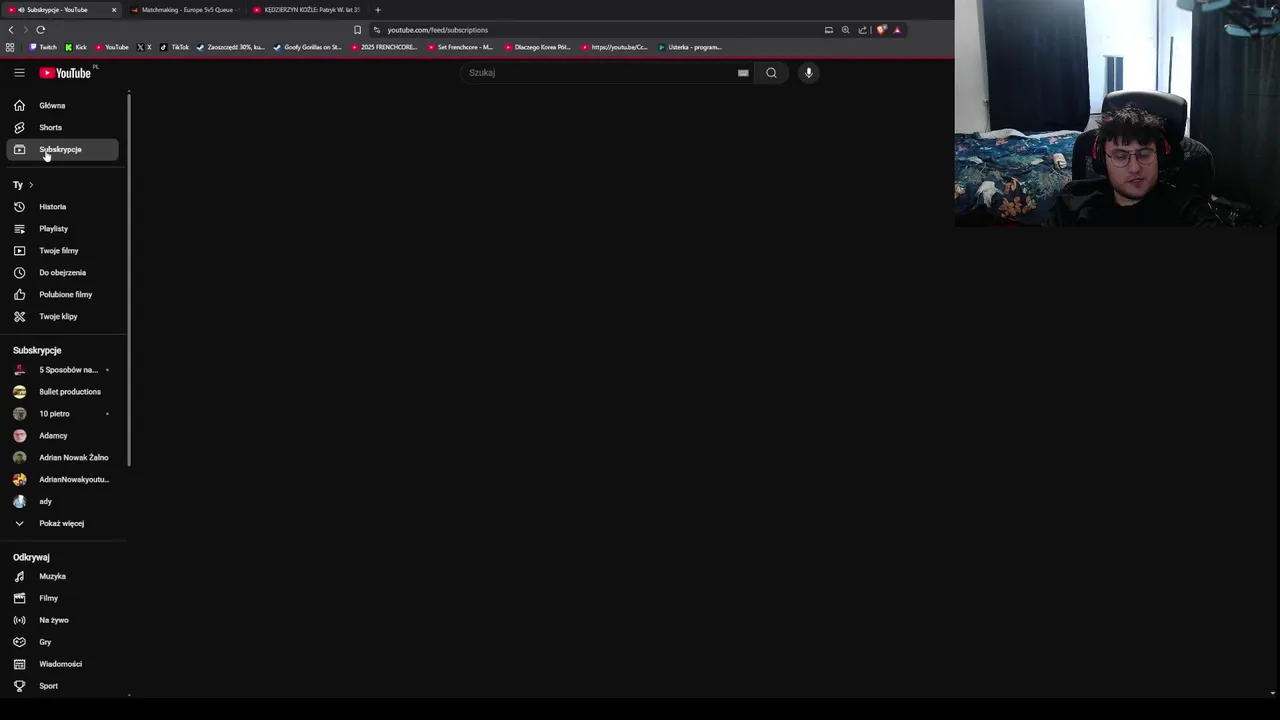Open Dlaczego Korea Pół... bookmark
The image size is (1280, 720).
click(x=537, y=47)
